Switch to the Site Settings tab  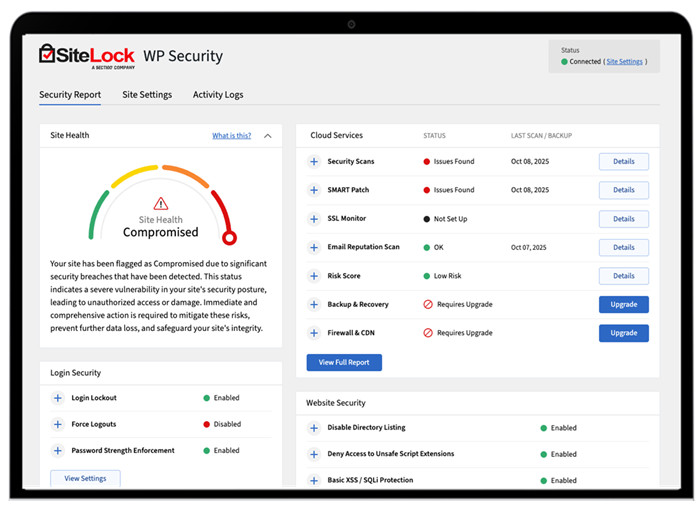[x=147, y=95]
